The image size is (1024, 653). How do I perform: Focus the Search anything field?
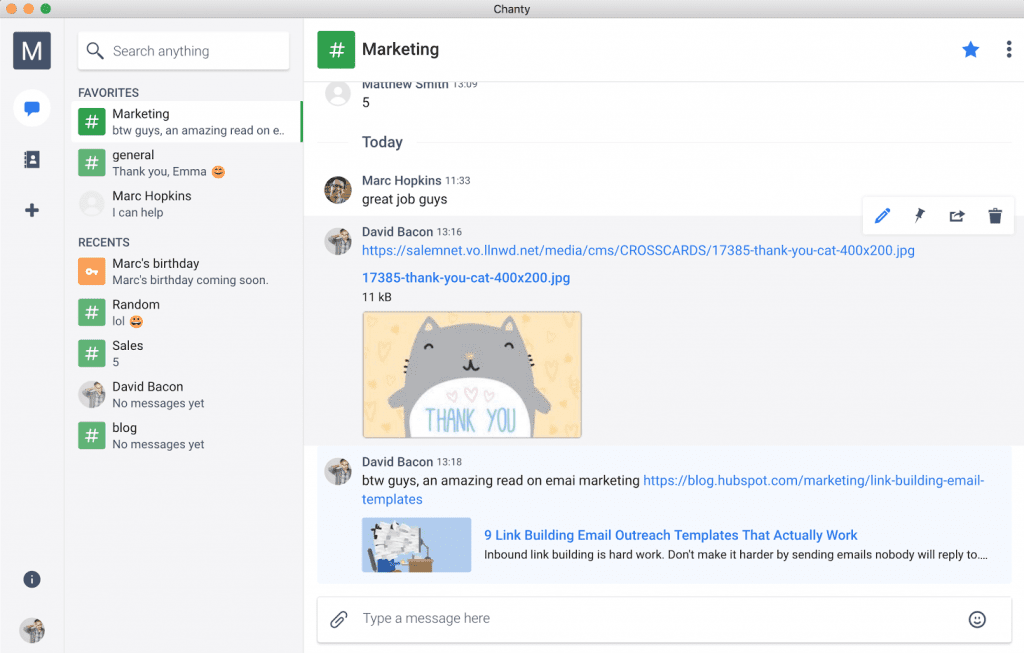click(184, 51)
